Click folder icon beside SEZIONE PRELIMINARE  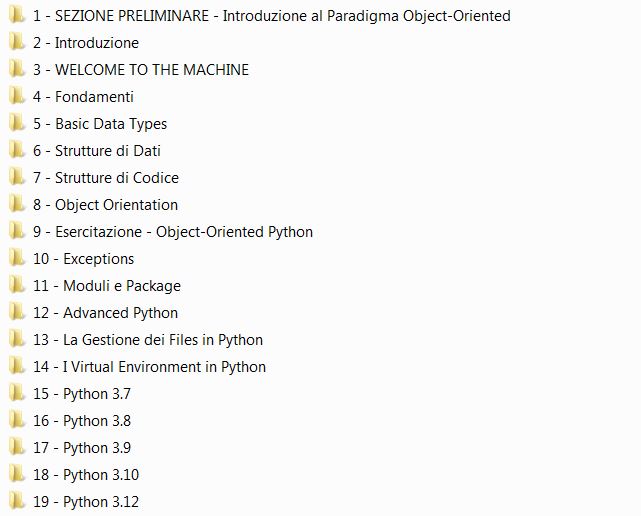pyautogui.click(x=16, y=15)
